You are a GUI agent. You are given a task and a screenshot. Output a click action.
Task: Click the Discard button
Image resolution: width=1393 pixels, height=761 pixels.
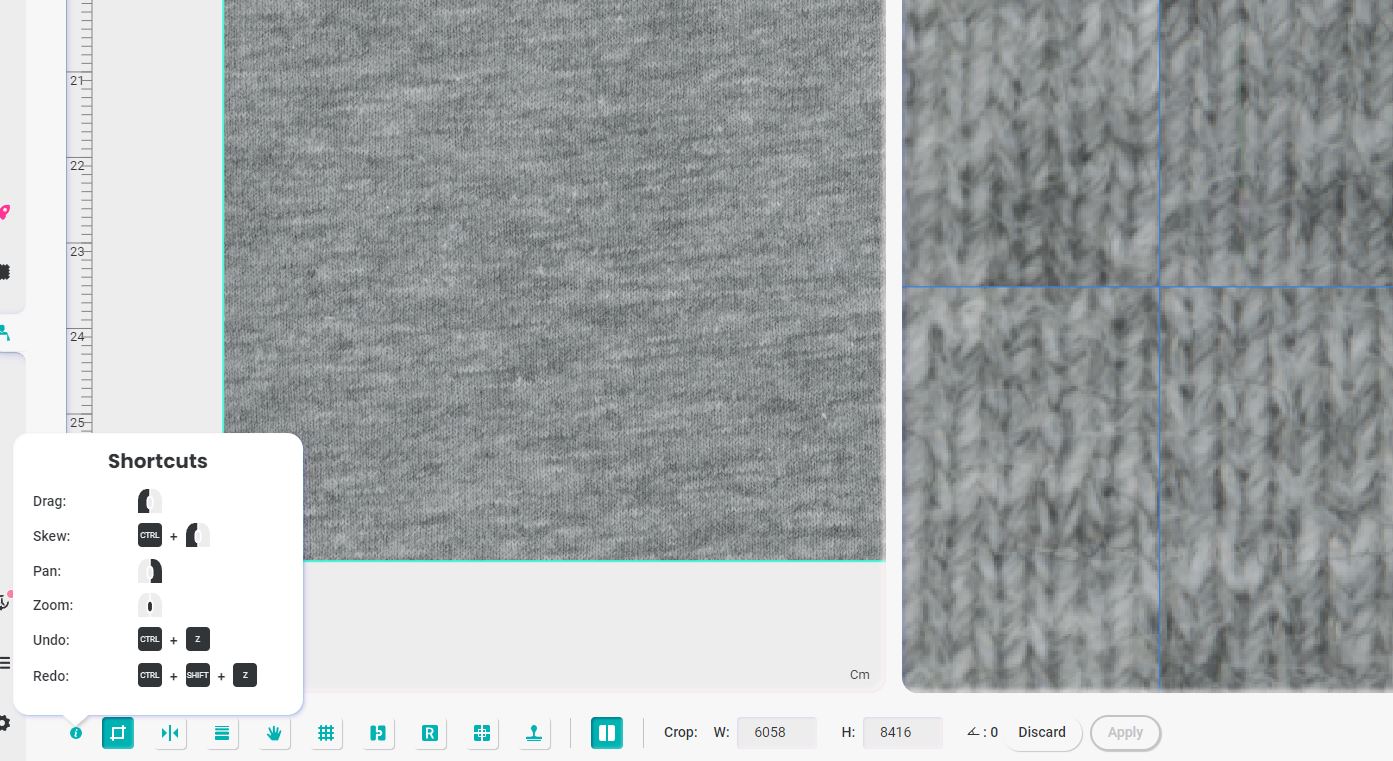click(1042, 733)
